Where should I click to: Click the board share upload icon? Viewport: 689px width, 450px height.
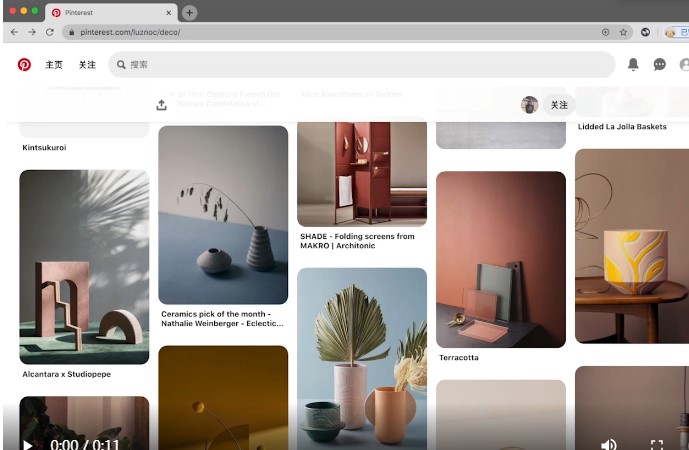click(161, 105)
